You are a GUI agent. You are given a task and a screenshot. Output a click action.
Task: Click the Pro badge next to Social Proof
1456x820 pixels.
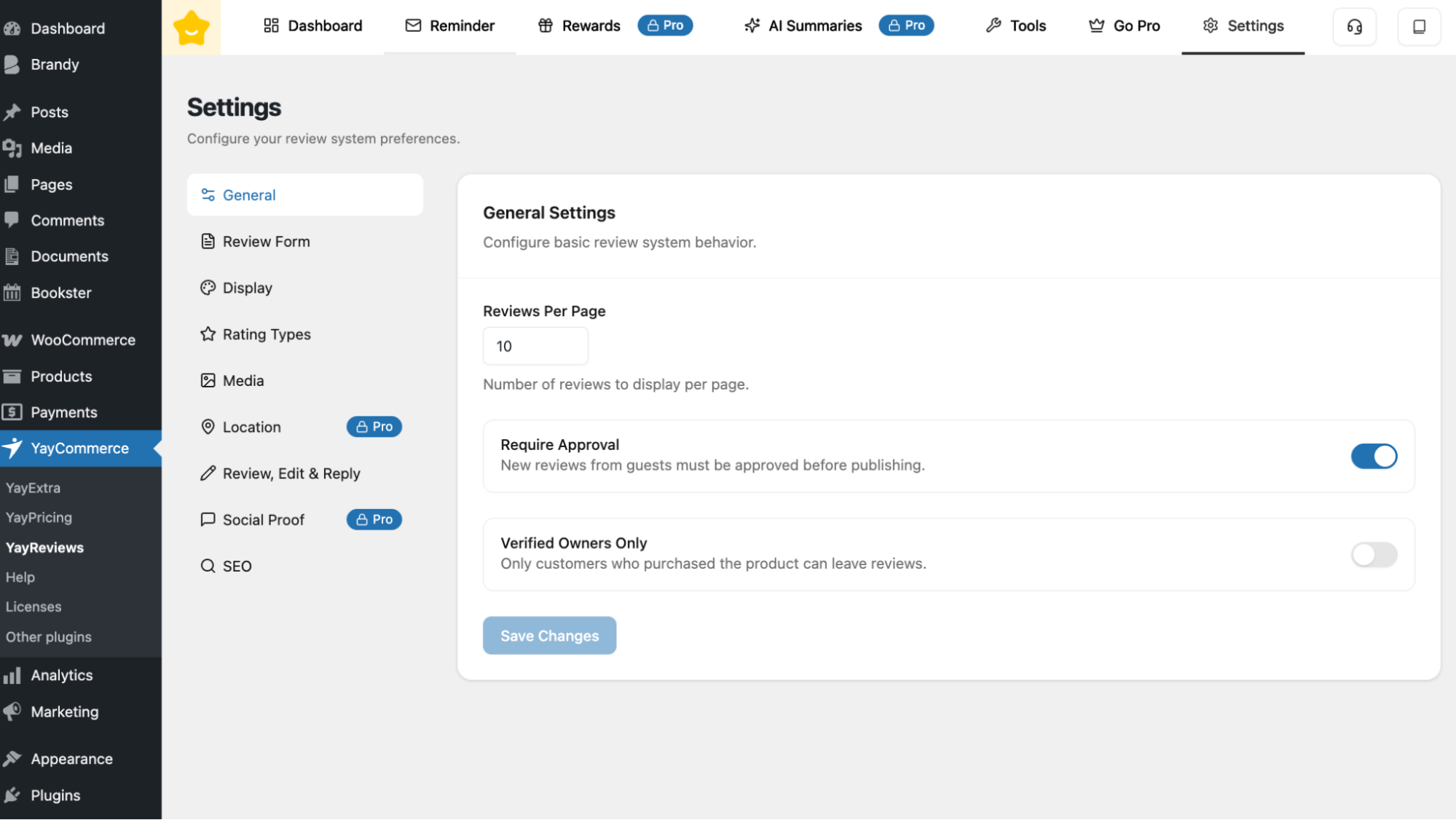(374, 519)
